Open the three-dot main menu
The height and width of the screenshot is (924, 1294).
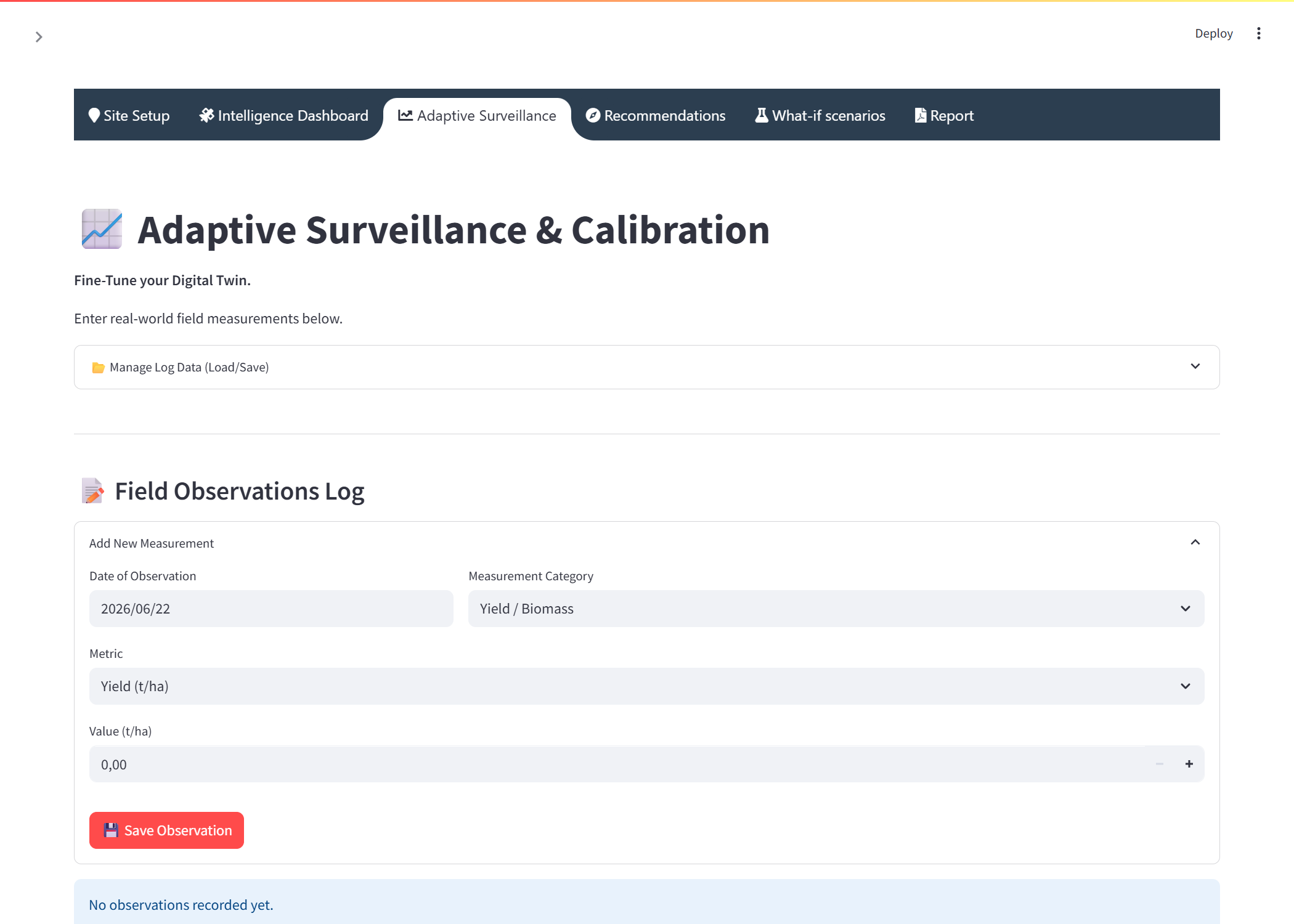(x=1259, y=33)
